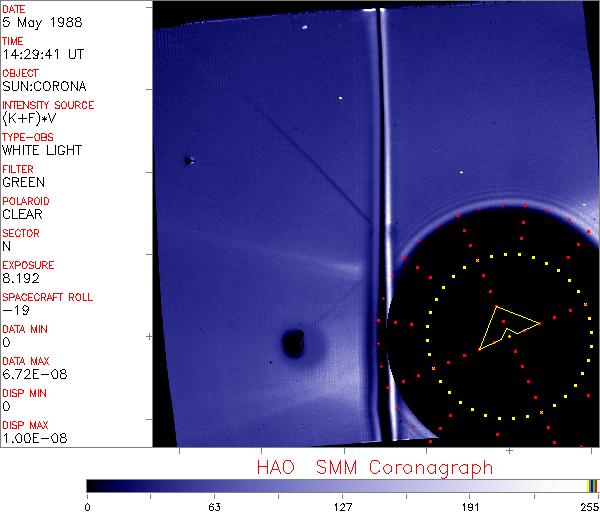Click the "TYPE-OBS" label
Image resolution: width=600 pixels, height=512 pixels.
[x=28, y=137]
